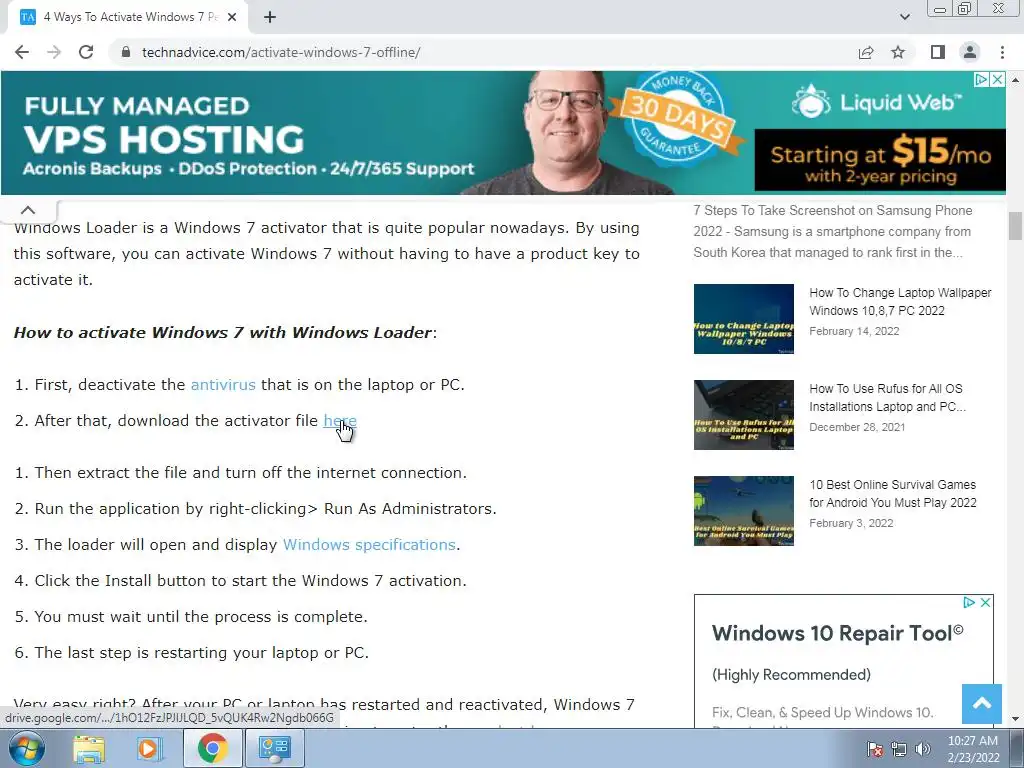Viewport: 1024px width, 768px height.
Task: Open the 'Windows specifications' link
Action: (369, 545)
